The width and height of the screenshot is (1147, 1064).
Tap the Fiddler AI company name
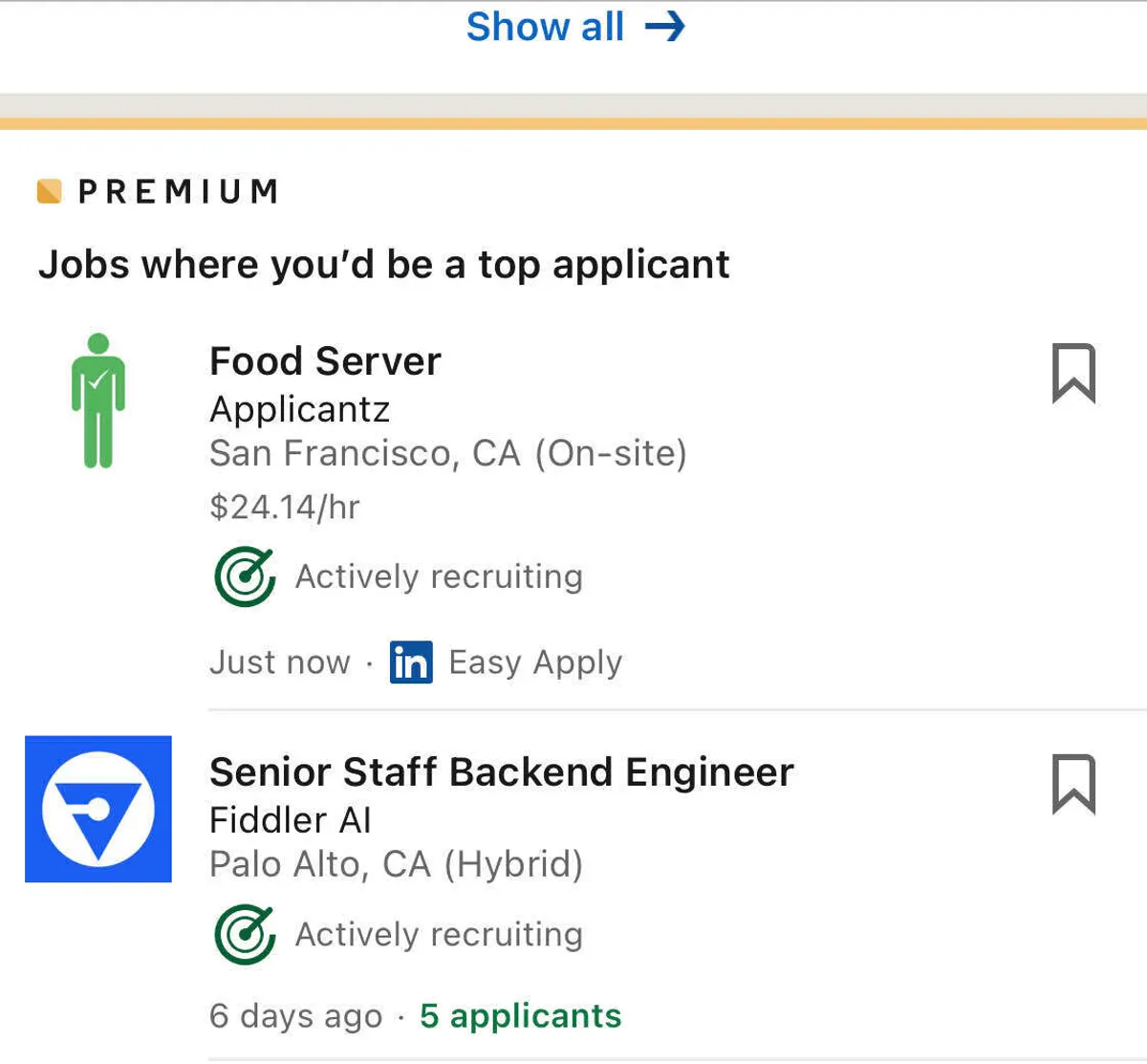tap(290, 820)
